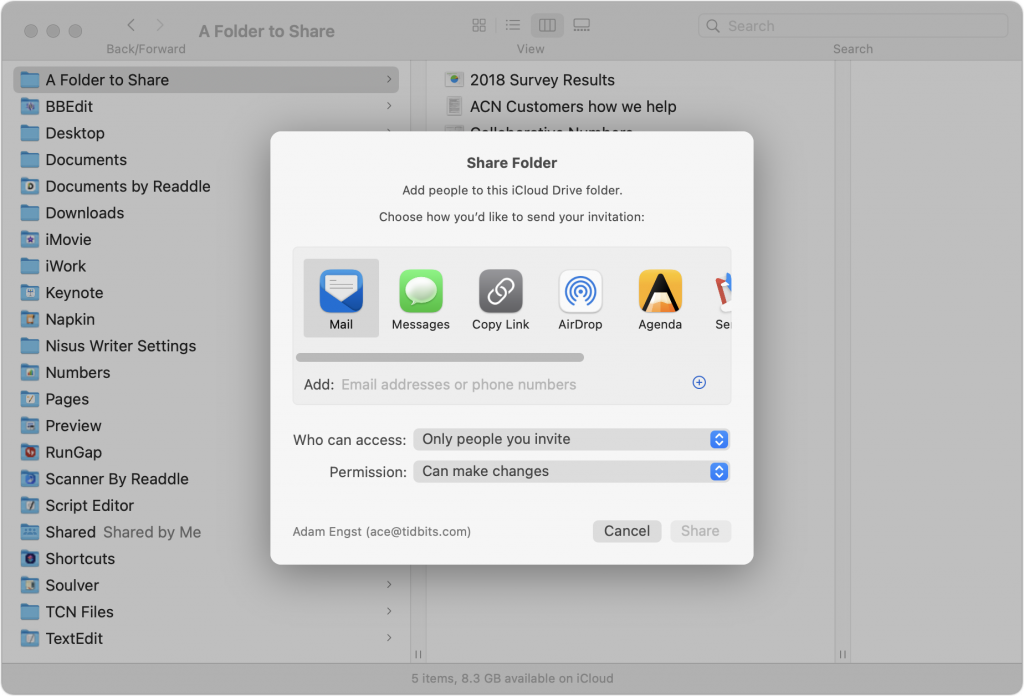This screenshot has width=1024, height=696.
Task: Open the 2018 Survey Results file
Action: (542, 80)
